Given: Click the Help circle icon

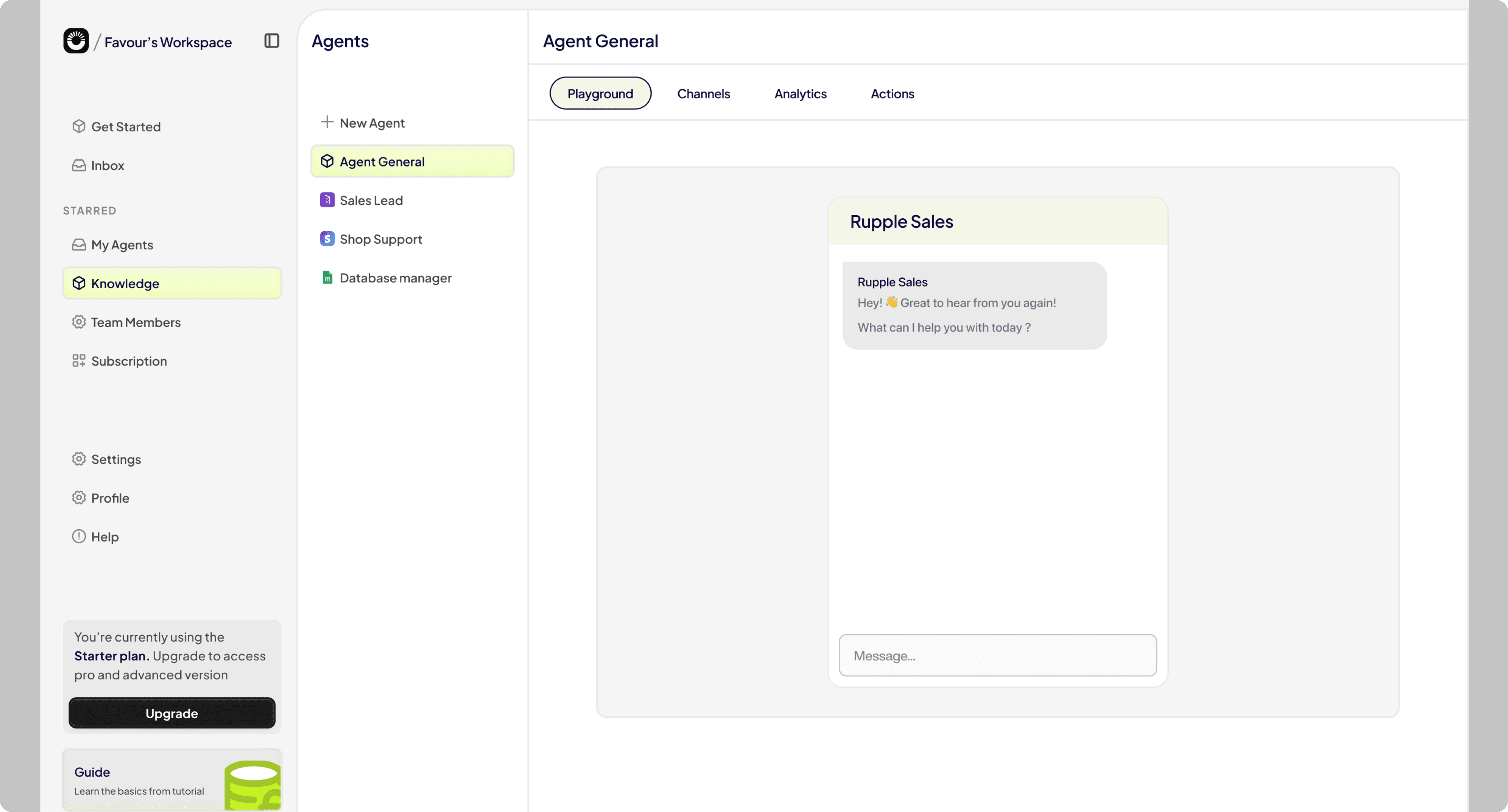Looking at the screenshot, I should (x=79, y=536).
